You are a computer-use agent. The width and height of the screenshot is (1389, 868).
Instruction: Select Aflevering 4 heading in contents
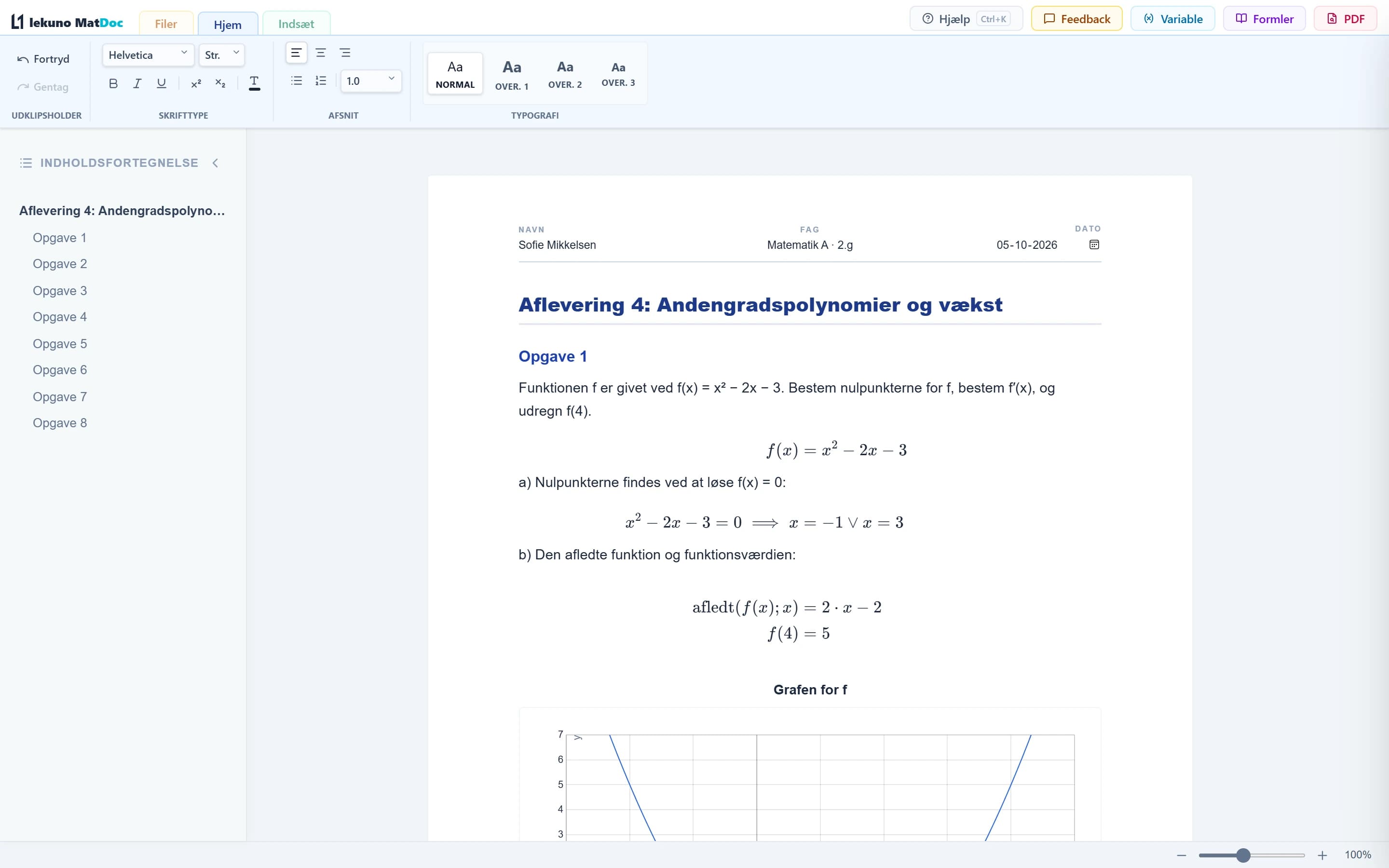coord(122,211)
